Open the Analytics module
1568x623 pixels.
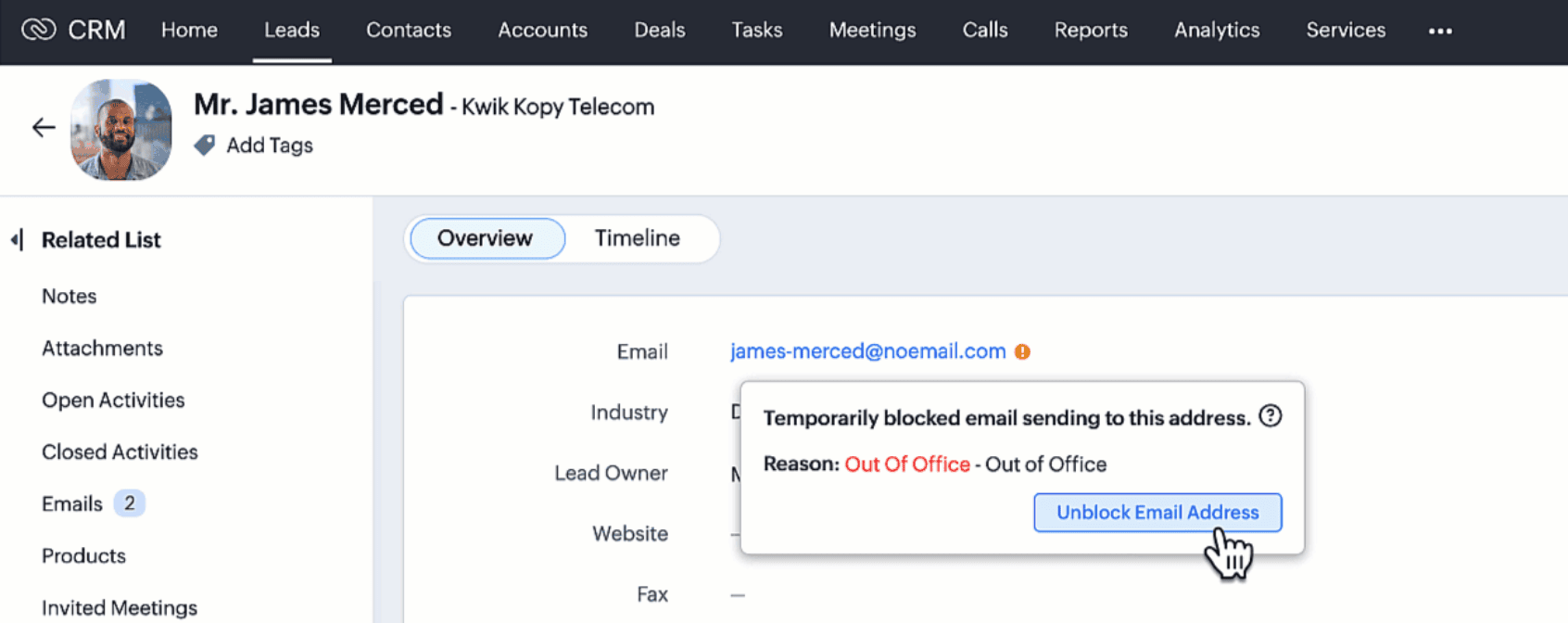(1217, 30)
